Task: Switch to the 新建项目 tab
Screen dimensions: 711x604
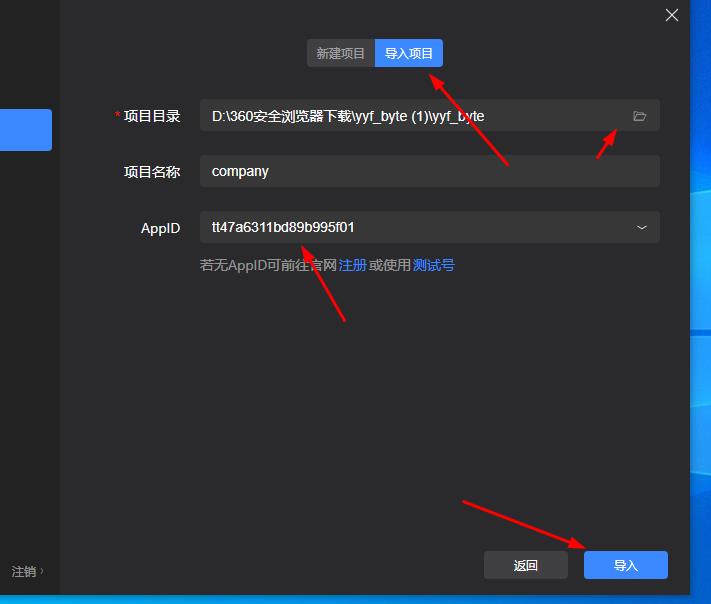Action: (x=341, y=54)
